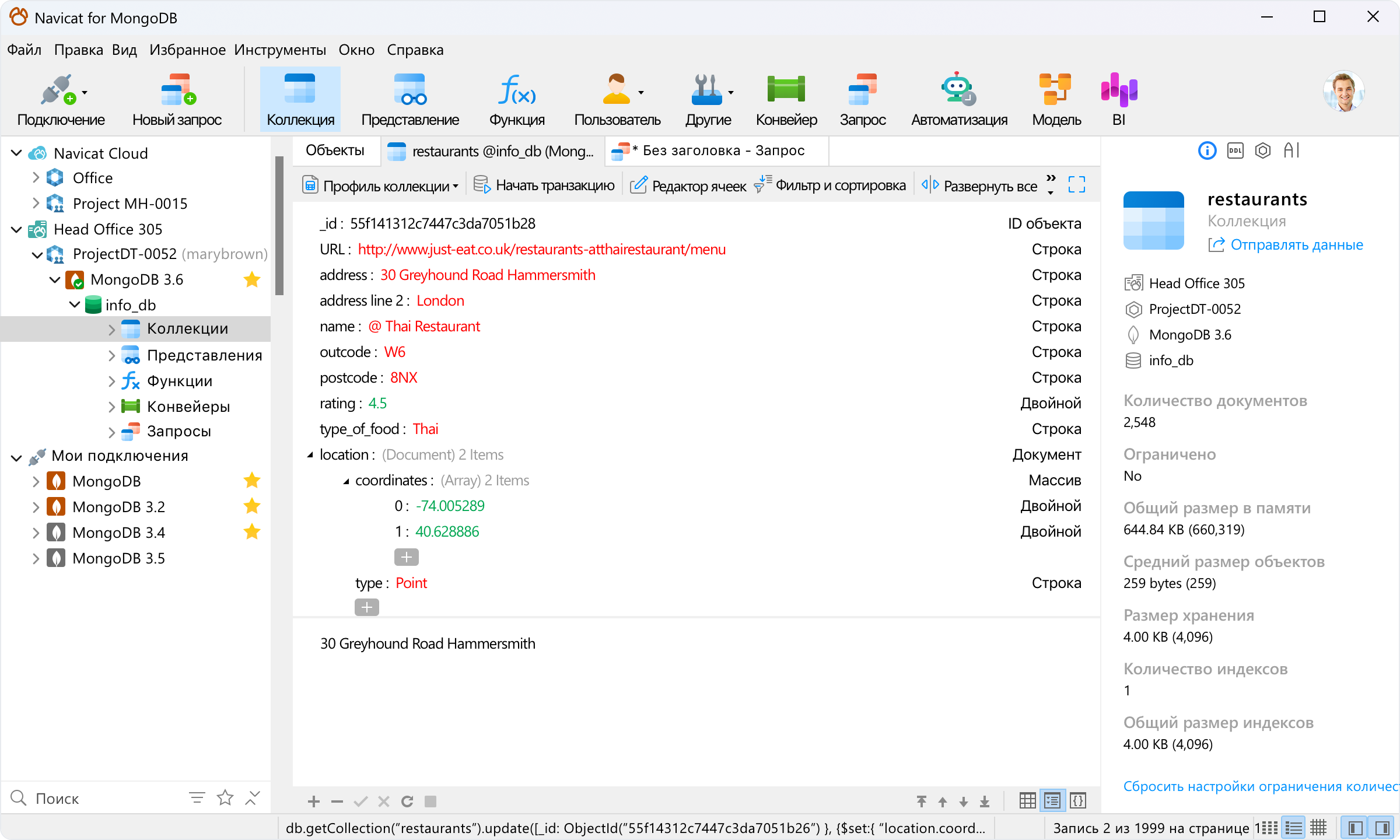Open the Представление view tool
The height and width of the screenshot is (840, 1400).
[x=410, y=100]
